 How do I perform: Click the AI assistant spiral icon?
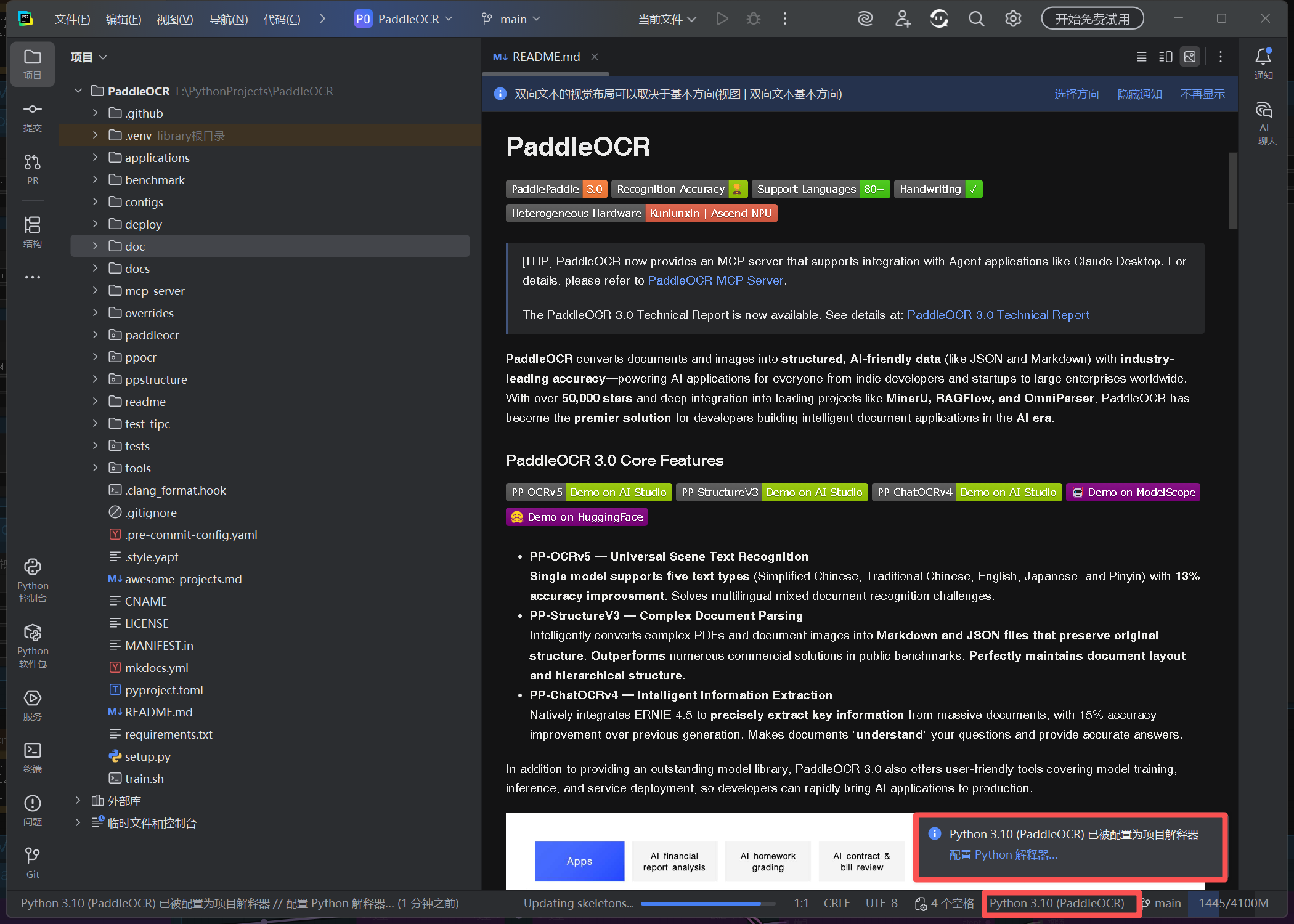[x=865, y=19]
